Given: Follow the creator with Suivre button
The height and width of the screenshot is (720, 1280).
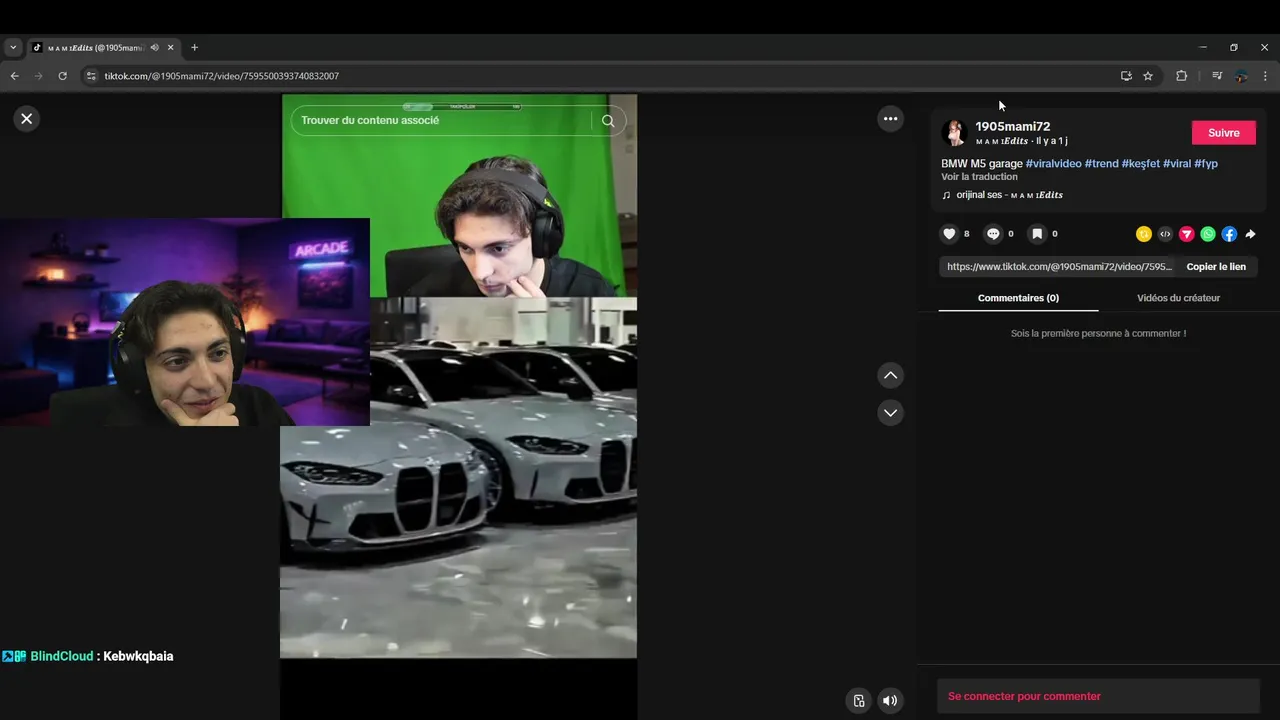Looking at the screenshot, I should 1223,133.
